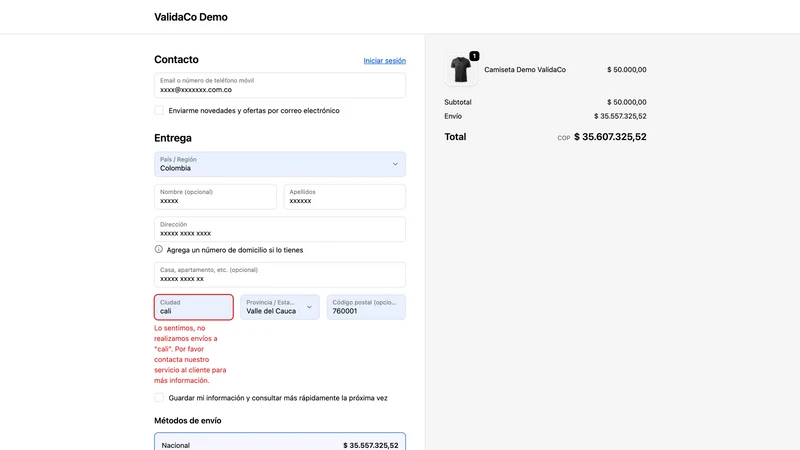Click Casa, apartamento, etc. field

click(x=280, y=274)
